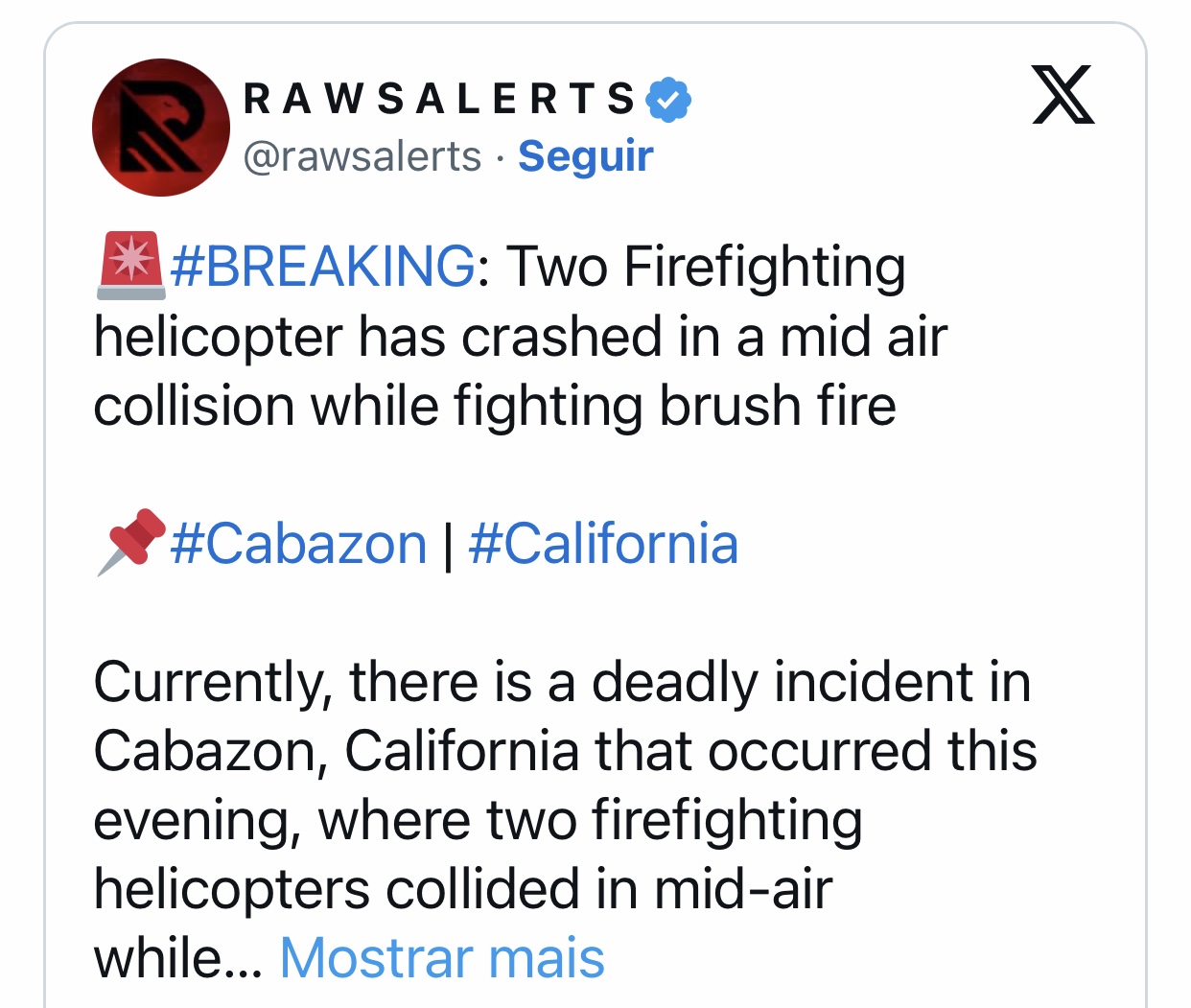1191x1008 pixels.
Task: Open the #BREAKING hashtag
Action: [x=322, y=266]
